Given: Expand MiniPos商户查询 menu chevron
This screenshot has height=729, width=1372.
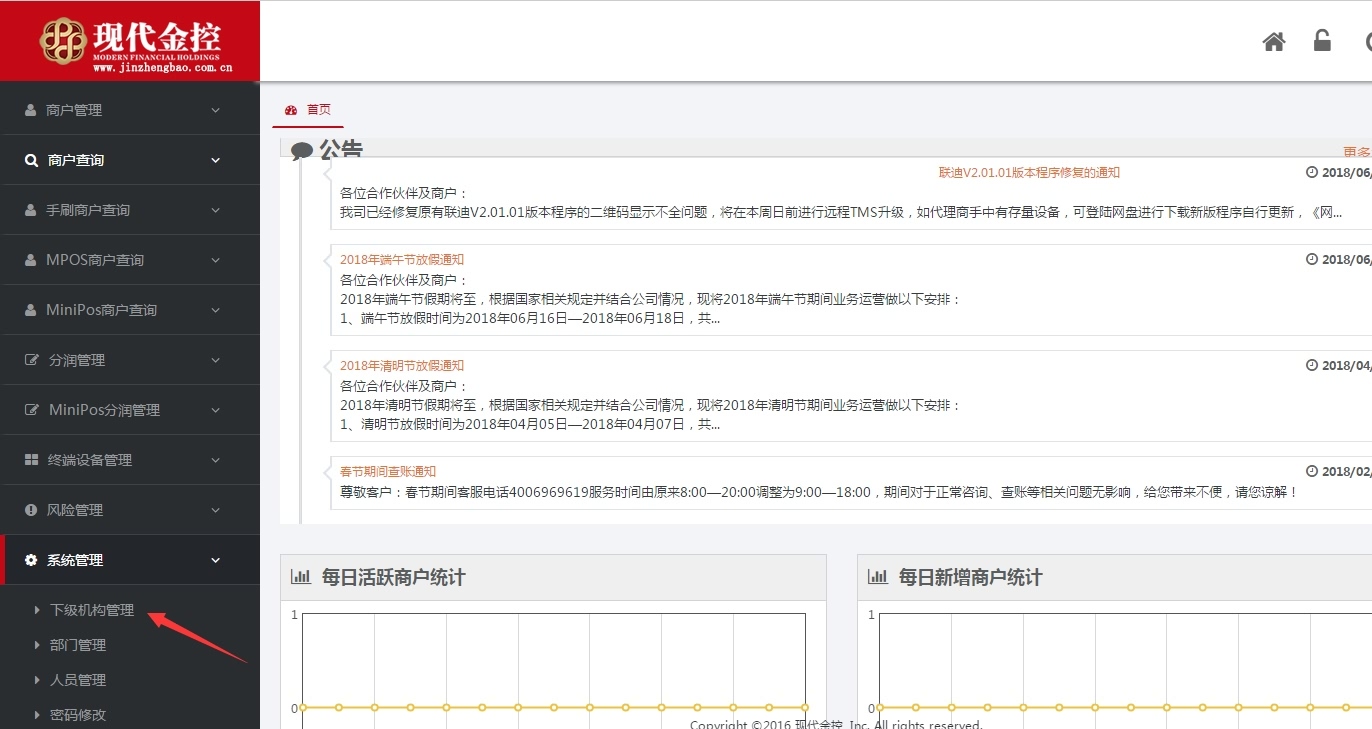Looking at the screenshot, I should tap(215, 310).
